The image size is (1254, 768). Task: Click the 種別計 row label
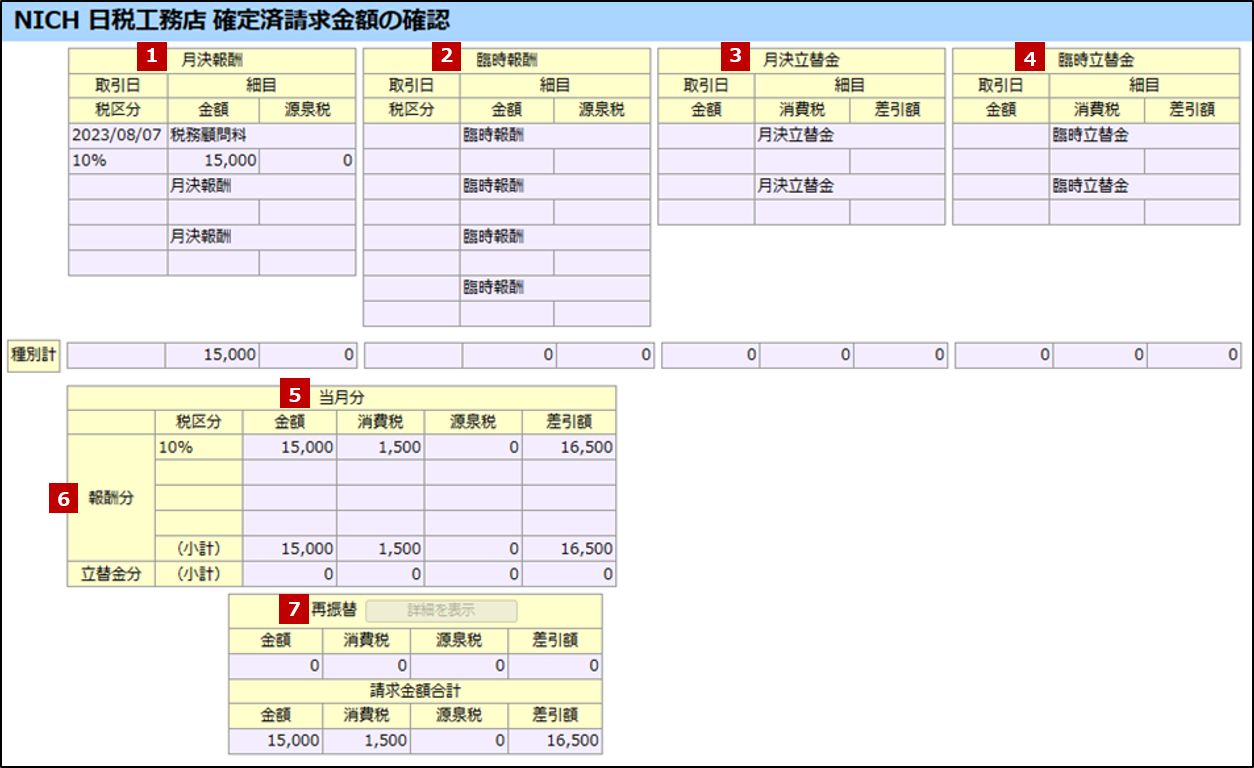[33, 355]
